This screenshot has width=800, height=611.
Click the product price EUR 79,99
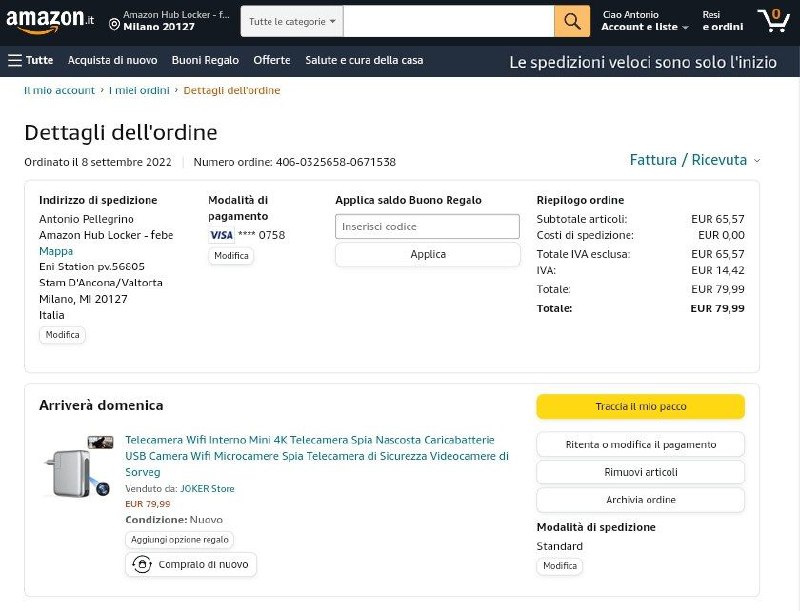pos(147,504)
